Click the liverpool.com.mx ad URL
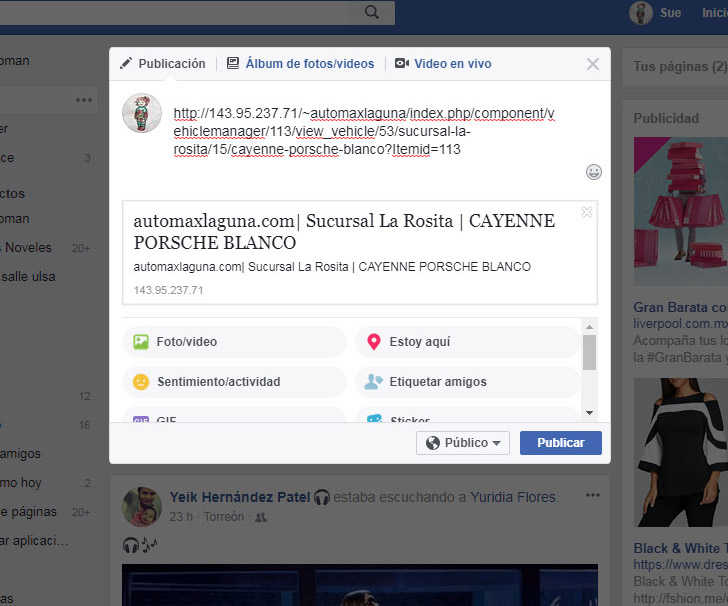Screen dimensions: 728x606 [x=681, y=324]
